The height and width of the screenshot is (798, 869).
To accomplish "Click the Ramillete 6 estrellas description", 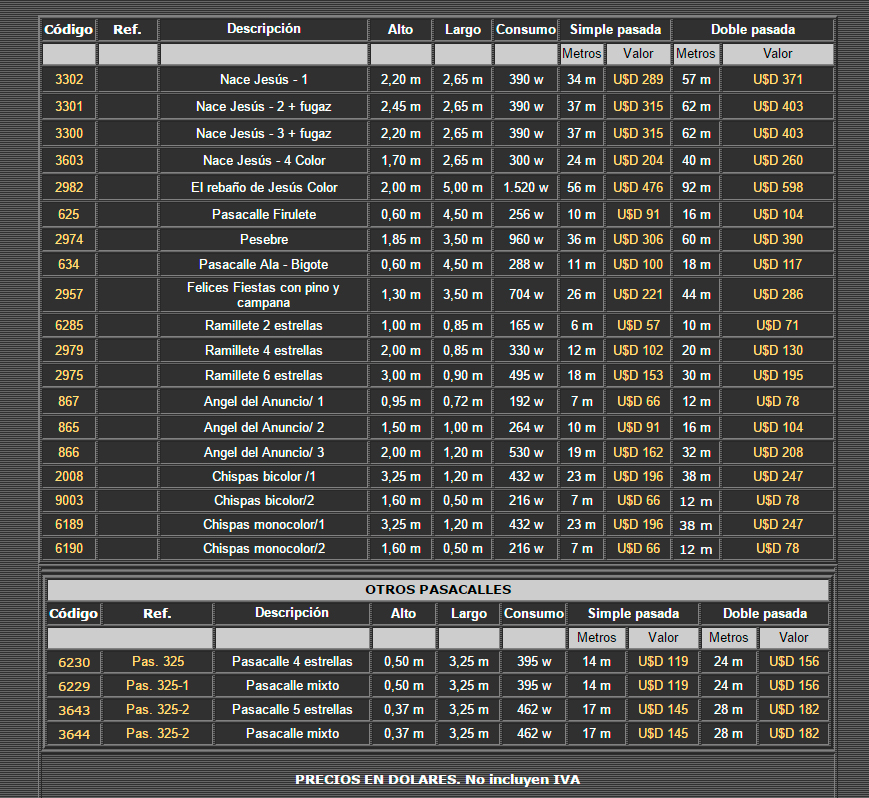I will point(263,375).
